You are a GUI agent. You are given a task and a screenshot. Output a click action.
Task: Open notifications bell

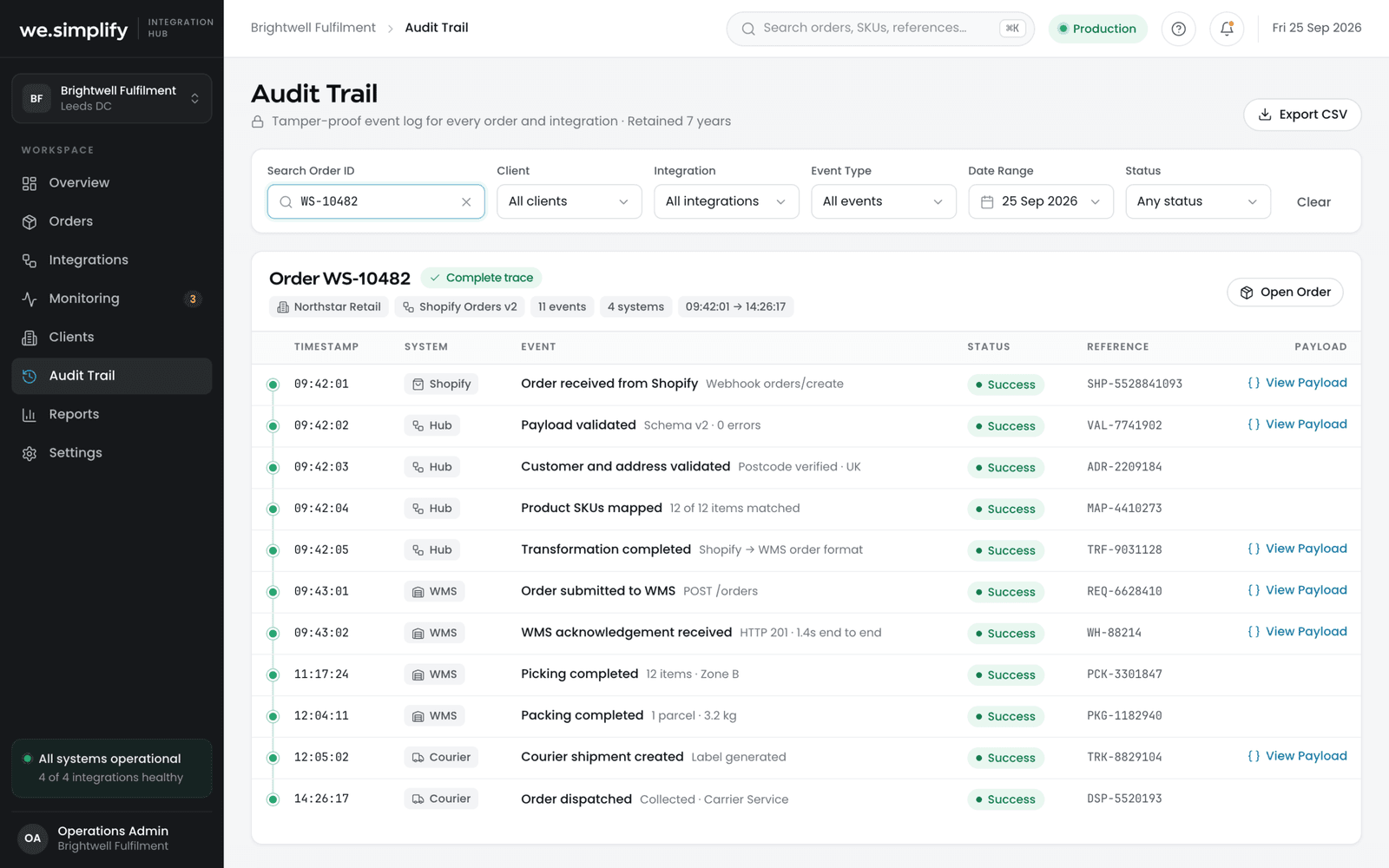click(x=1227, y=29)
